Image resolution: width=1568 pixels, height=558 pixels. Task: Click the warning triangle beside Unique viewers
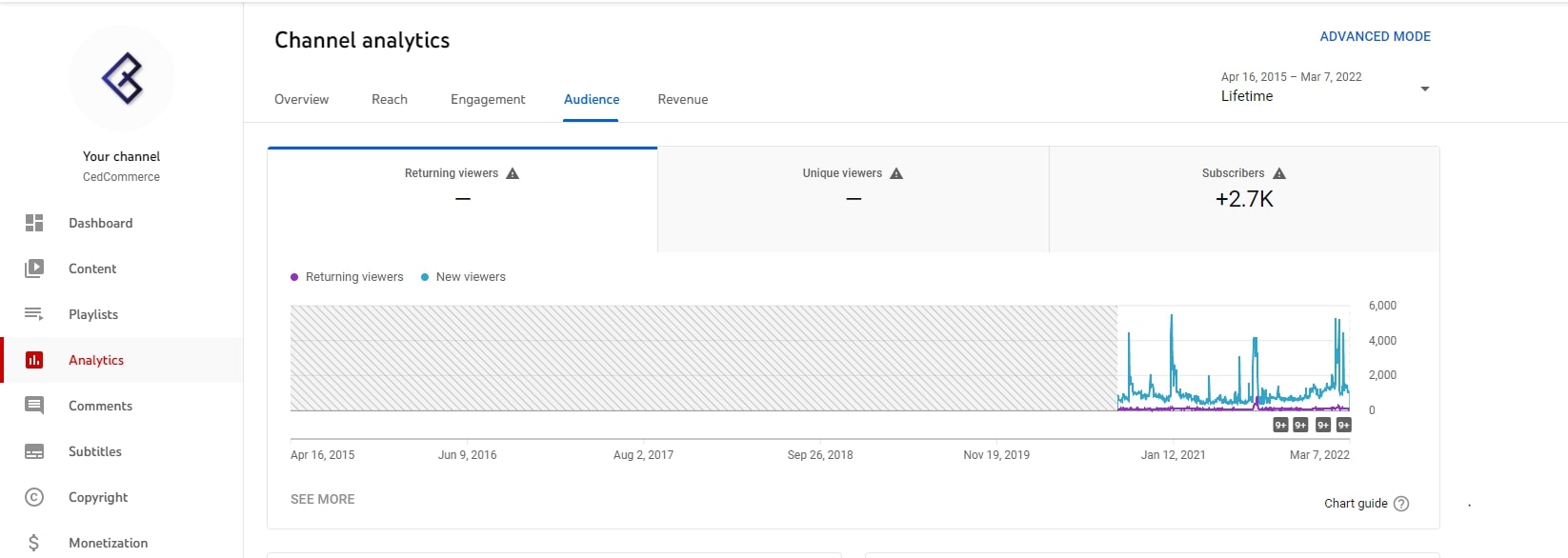(896, 173)
